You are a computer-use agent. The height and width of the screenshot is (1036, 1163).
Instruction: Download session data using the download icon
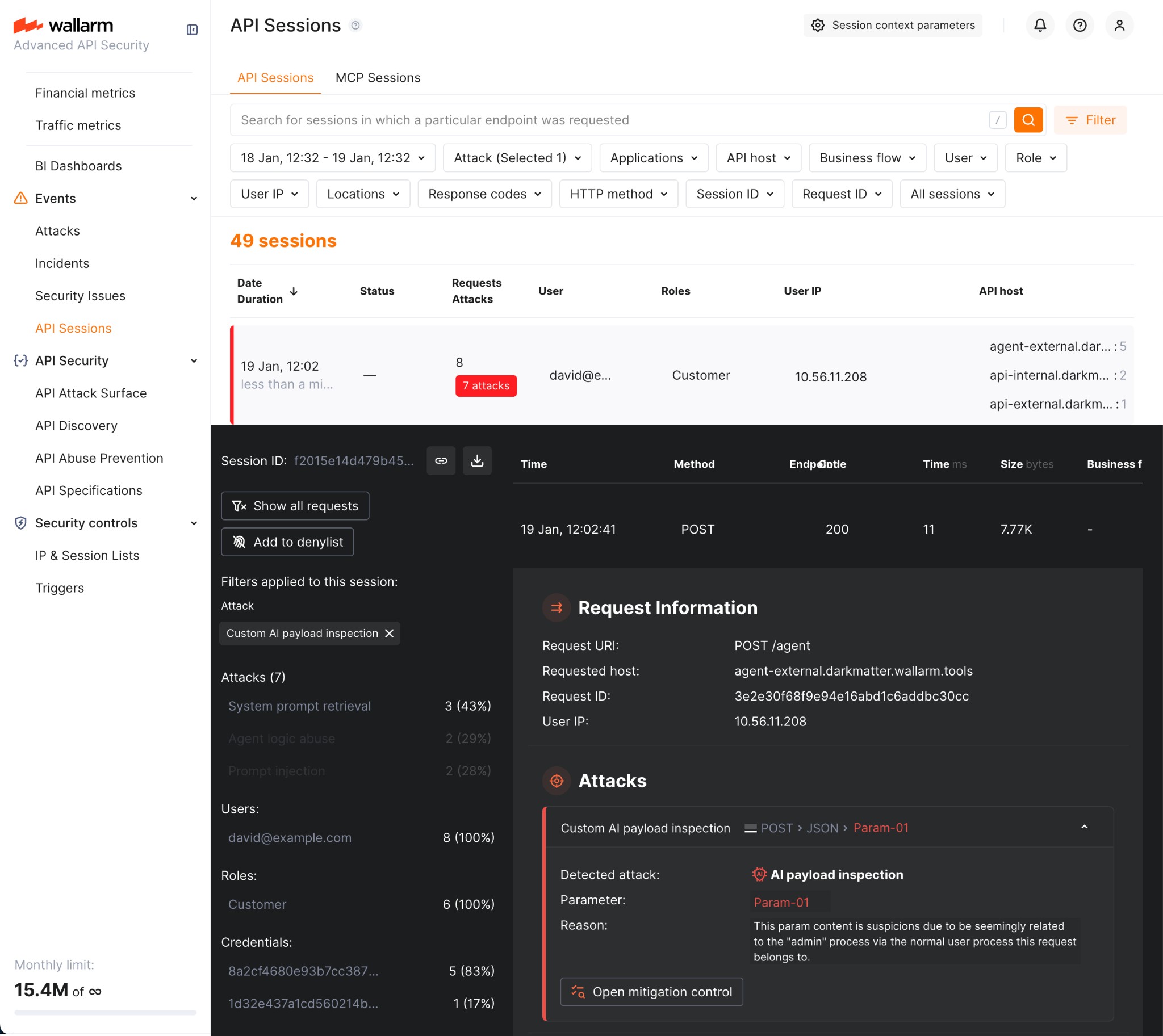click(477, 460)
